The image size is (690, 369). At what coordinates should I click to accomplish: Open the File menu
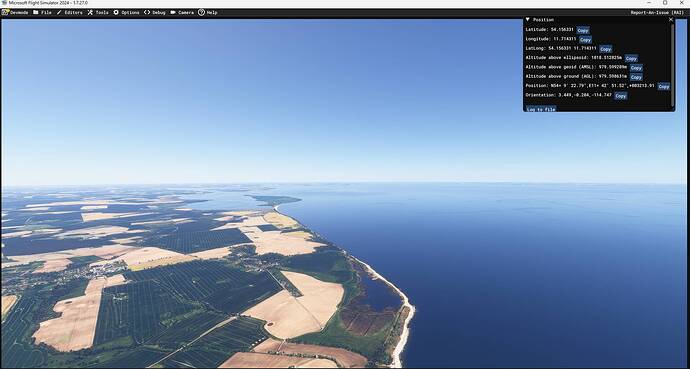coord(42,13)
